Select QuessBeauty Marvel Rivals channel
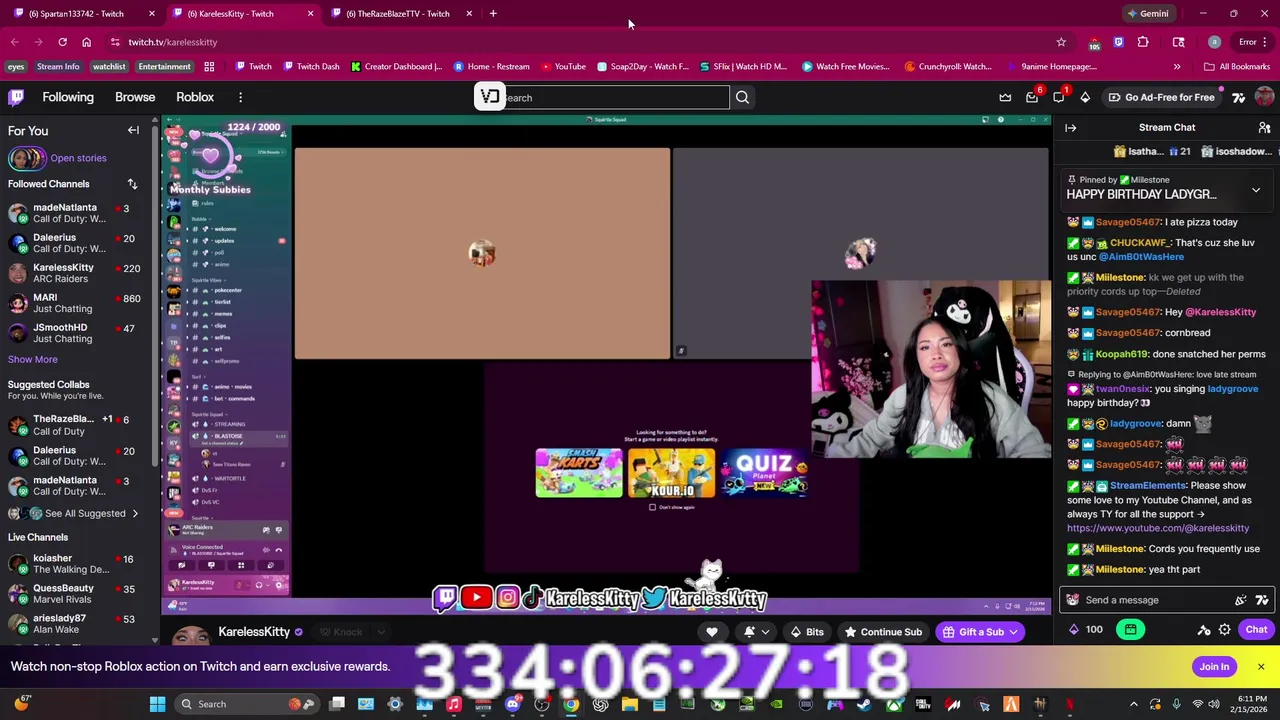1280x720 pixels. tap(75, 594)
